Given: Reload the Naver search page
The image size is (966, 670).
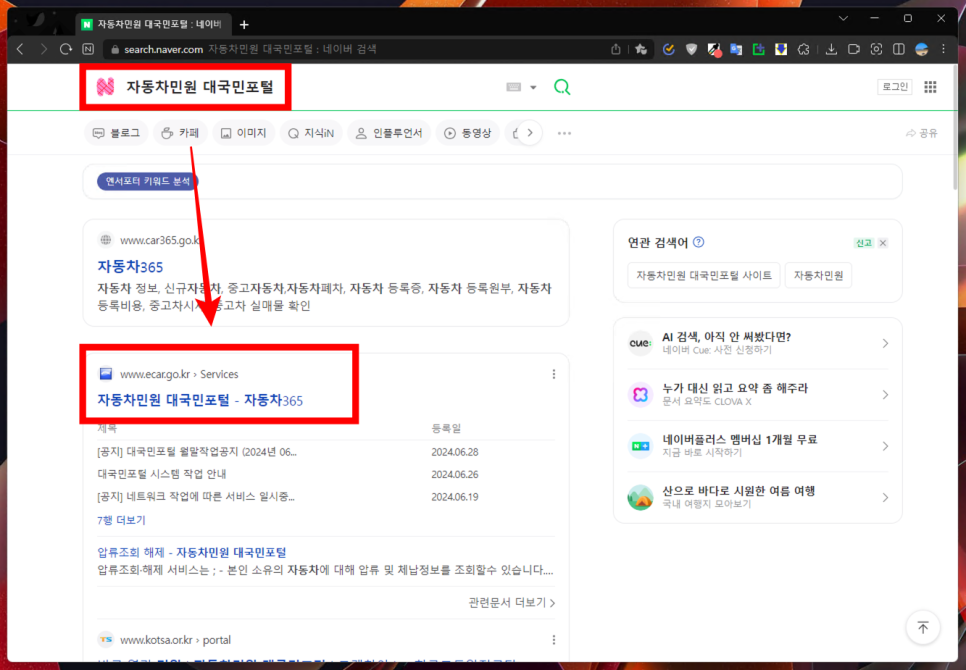Looking at the screenshot, I should 66,49.
